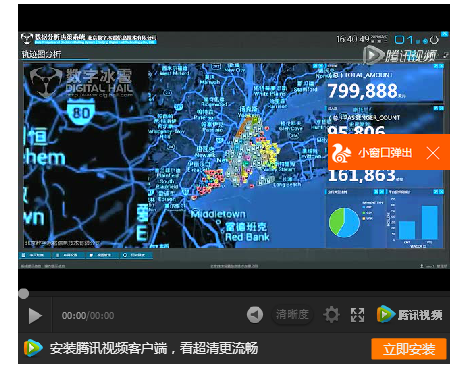The width and height of the screenshot is (457, 367).
Task: Click the 00:00/00:00 time display
Action: pyautogui.click(x=88, y=316)
